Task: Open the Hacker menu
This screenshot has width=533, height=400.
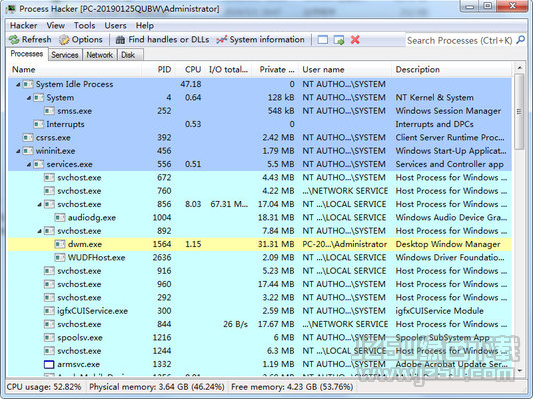Action: pos(23,25)
